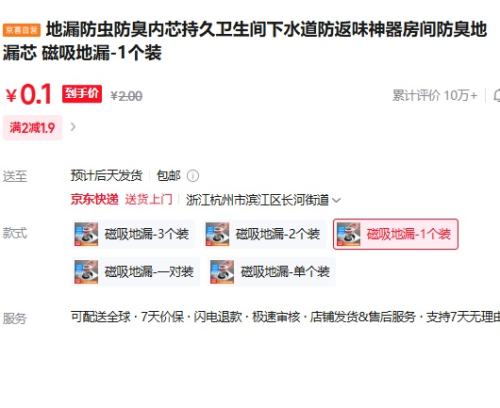
Task: Open thumbnail of 磁吸地漏-单个装
Action: point(222,272)
